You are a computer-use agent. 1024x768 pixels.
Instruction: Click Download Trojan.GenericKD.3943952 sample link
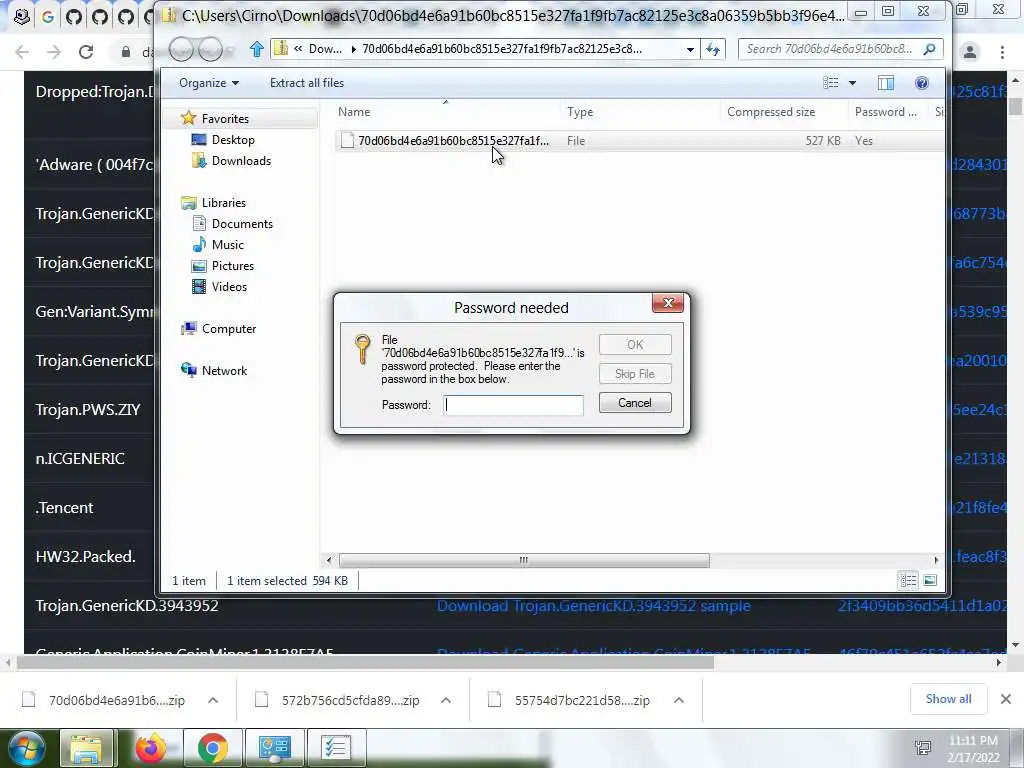594,605
